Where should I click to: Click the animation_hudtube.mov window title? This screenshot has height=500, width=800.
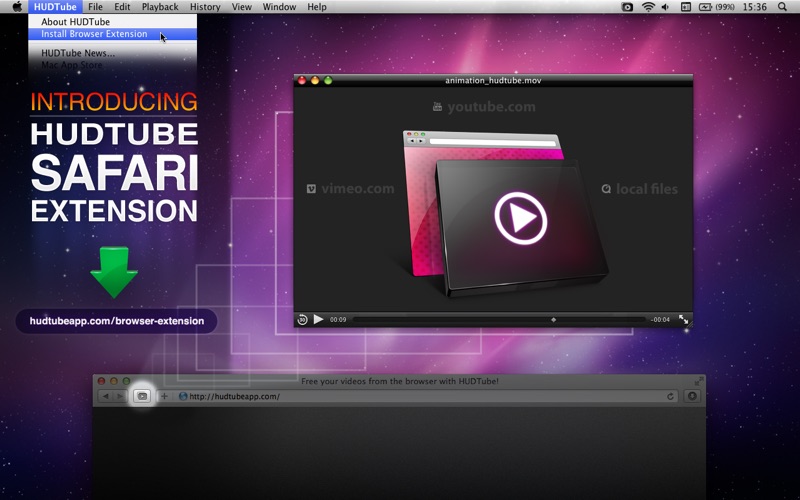coord(493,80)
